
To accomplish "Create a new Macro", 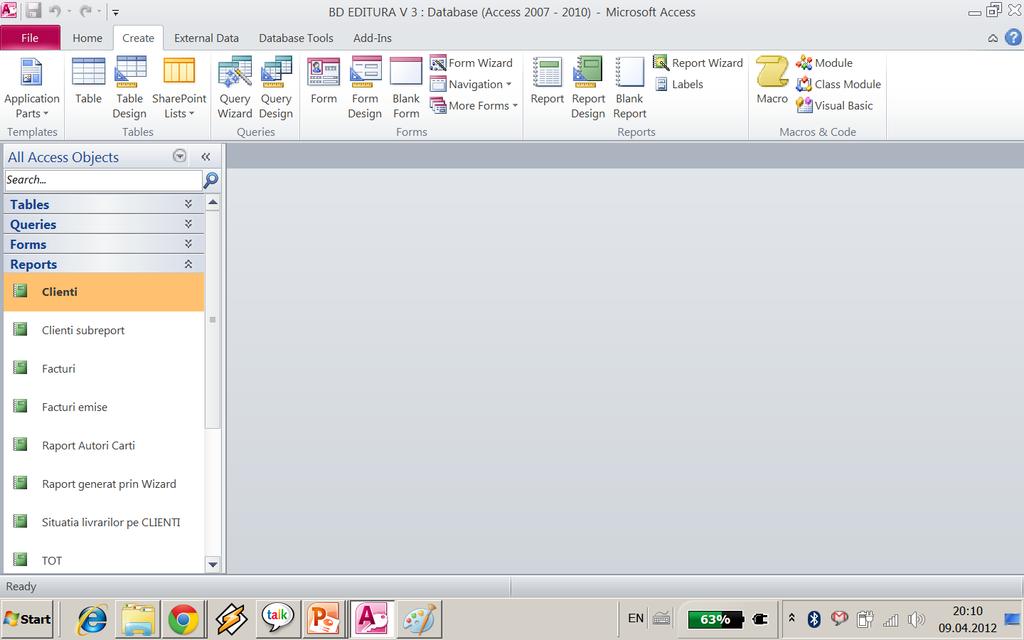I will 772,81.
